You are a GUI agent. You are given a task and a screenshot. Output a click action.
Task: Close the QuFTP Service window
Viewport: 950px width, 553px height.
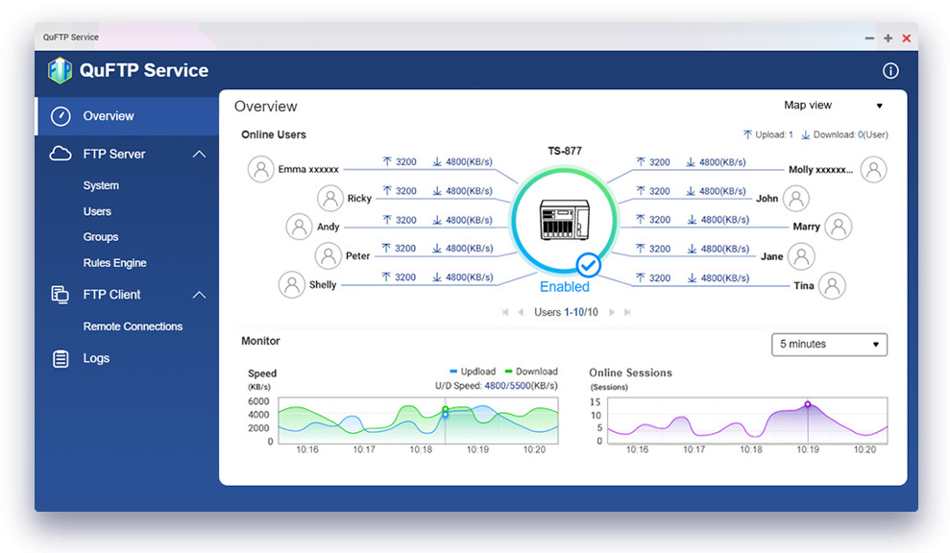pos(906,38)
